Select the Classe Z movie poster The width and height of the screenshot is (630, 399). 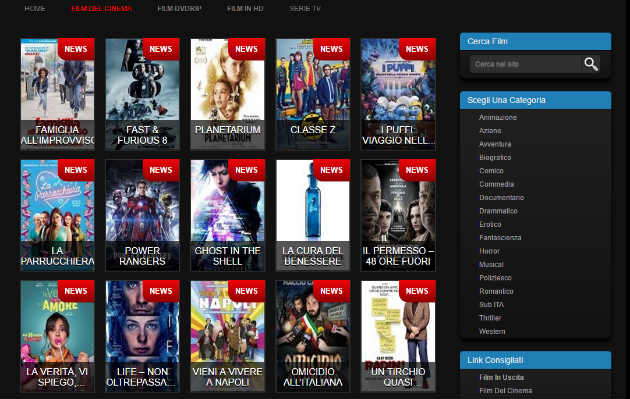[x=313, y=94]
